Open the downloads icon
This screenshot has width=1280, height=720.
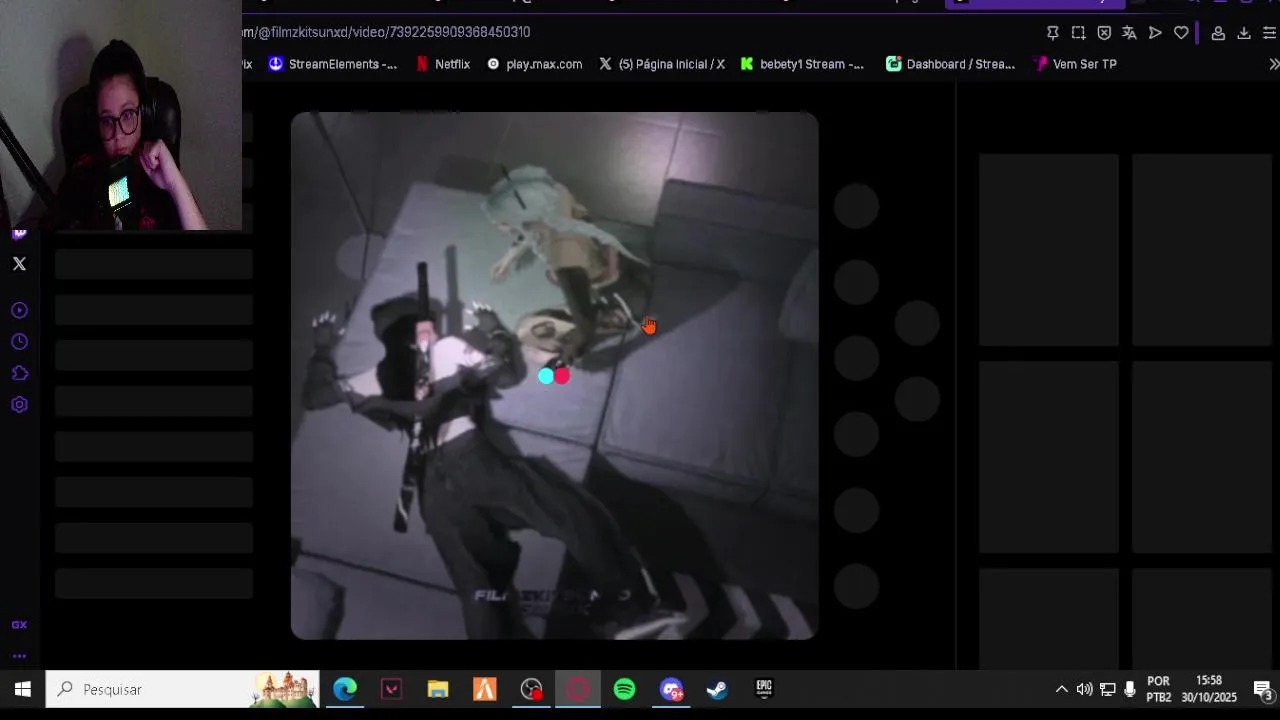click(1244, 33)
